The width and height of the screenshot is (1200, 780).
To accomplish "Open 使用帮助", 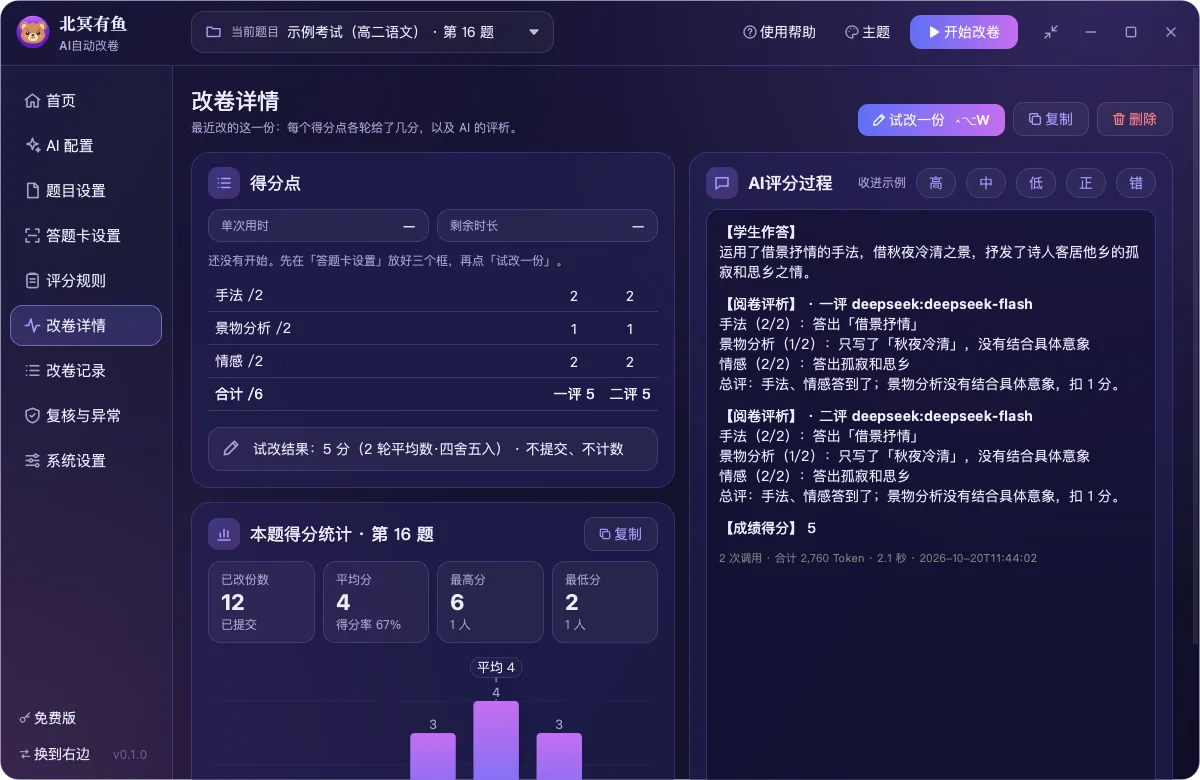I will (x=779, y=32).
